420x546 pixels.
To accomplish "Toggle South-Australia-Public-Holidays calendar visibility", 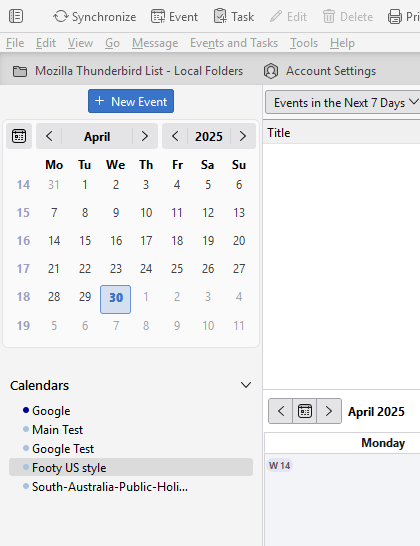I will 26,486.
